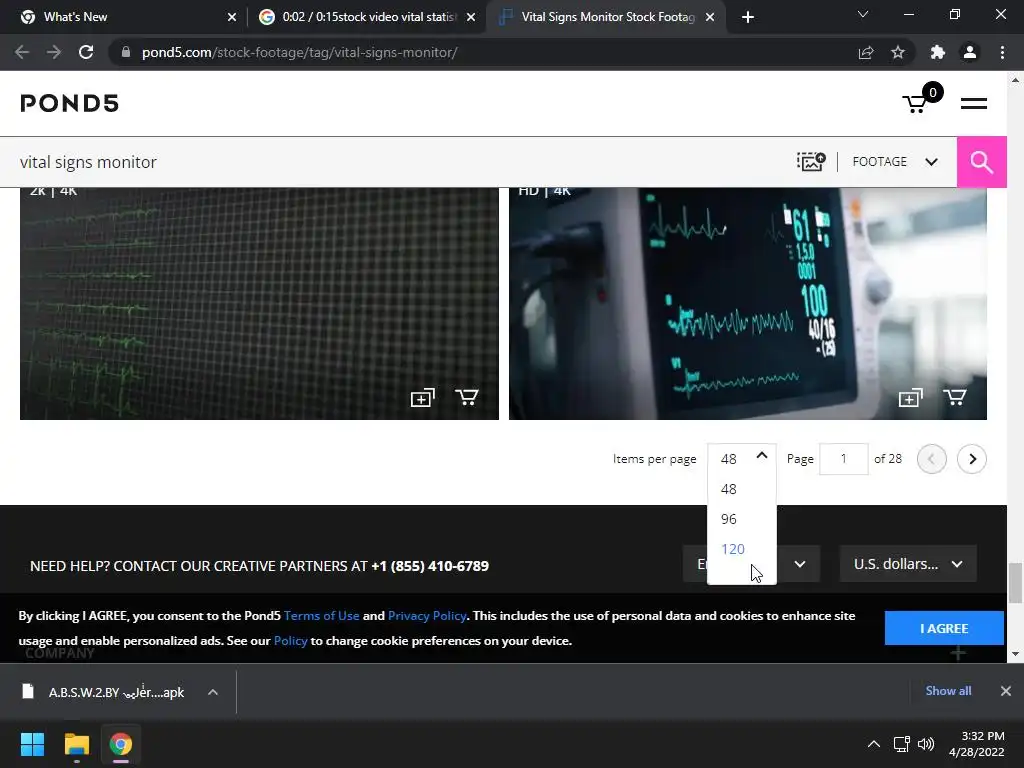Viewport: 1024px width, 768px height.
Task: Open network icon in system tray
Action: click(901, 744)
